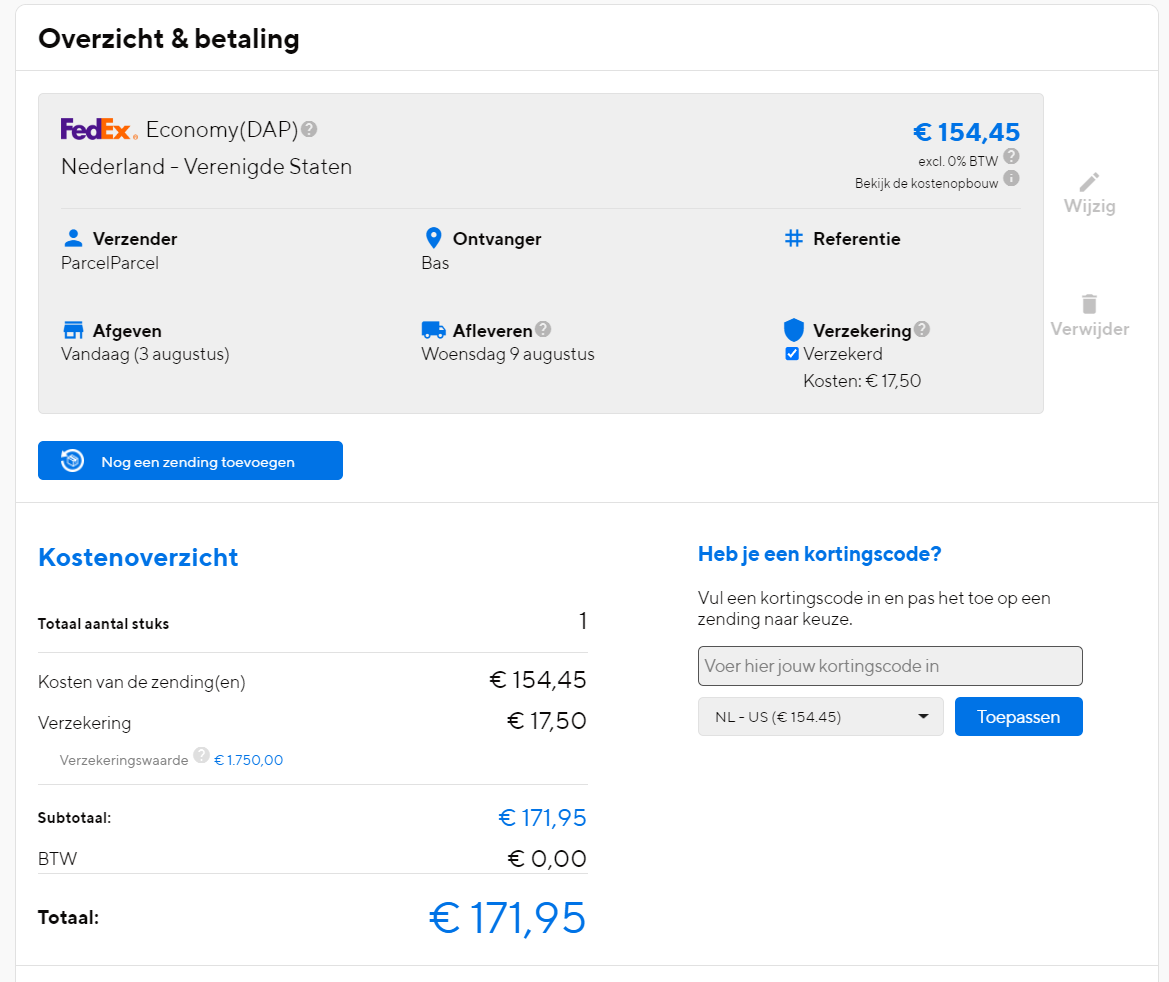Screen dimensions: 1169x982
Task: Click Nog een zending toevoegen button
Action: (190, 461)
